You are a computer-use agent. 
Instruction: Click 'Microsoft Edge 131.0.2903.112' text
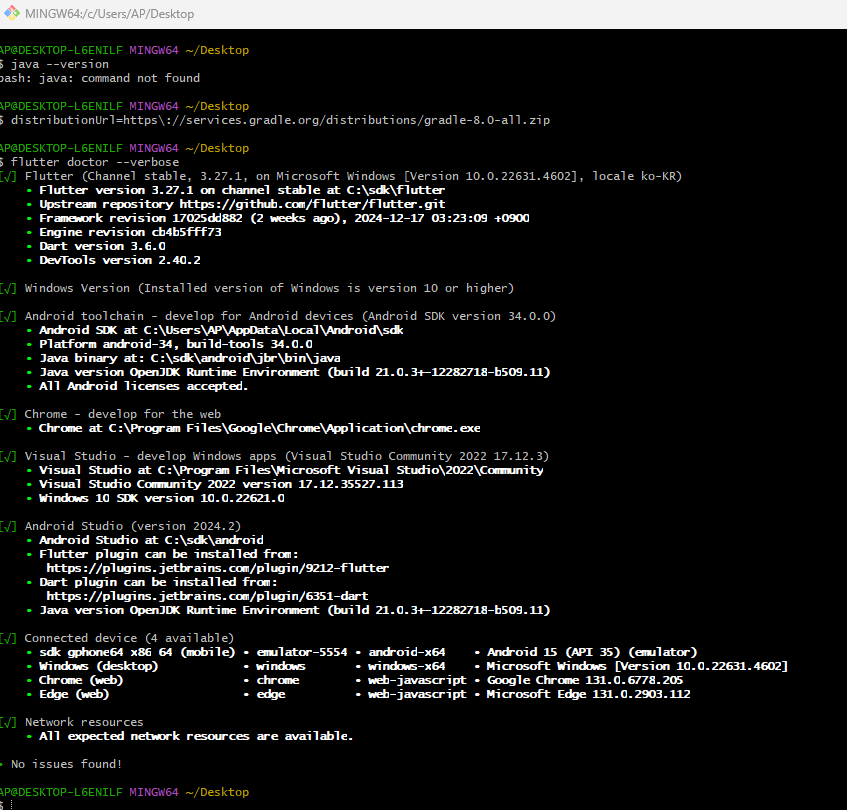tap(588, 694)
